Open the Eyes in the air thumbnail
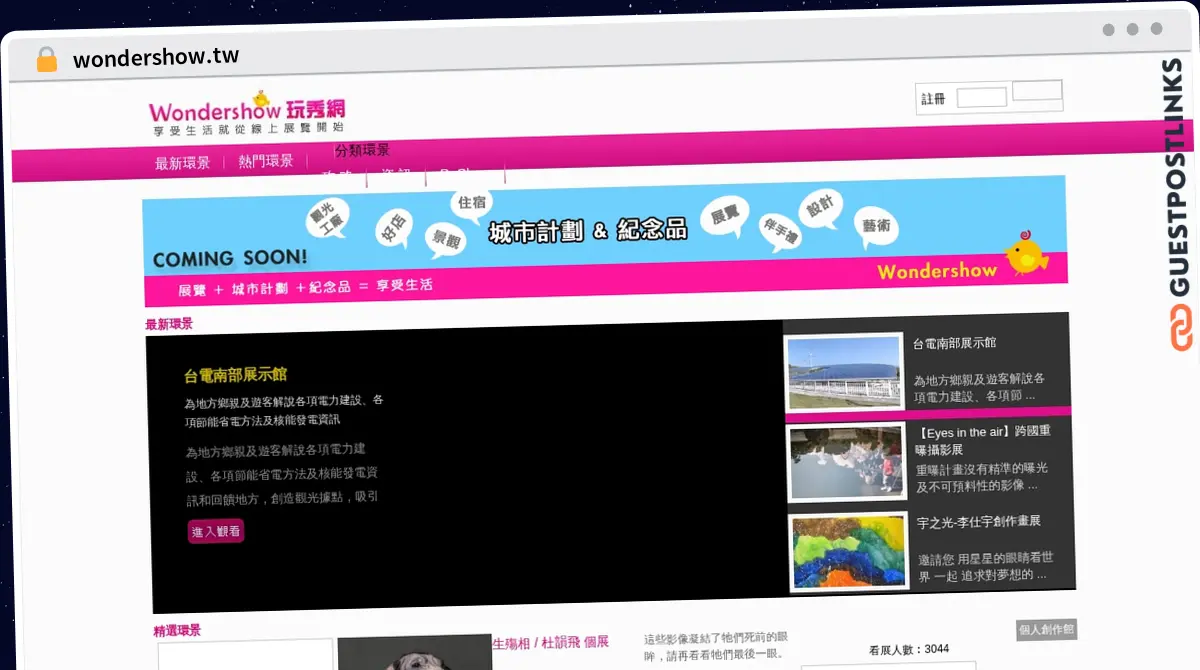 pos(846,461)
